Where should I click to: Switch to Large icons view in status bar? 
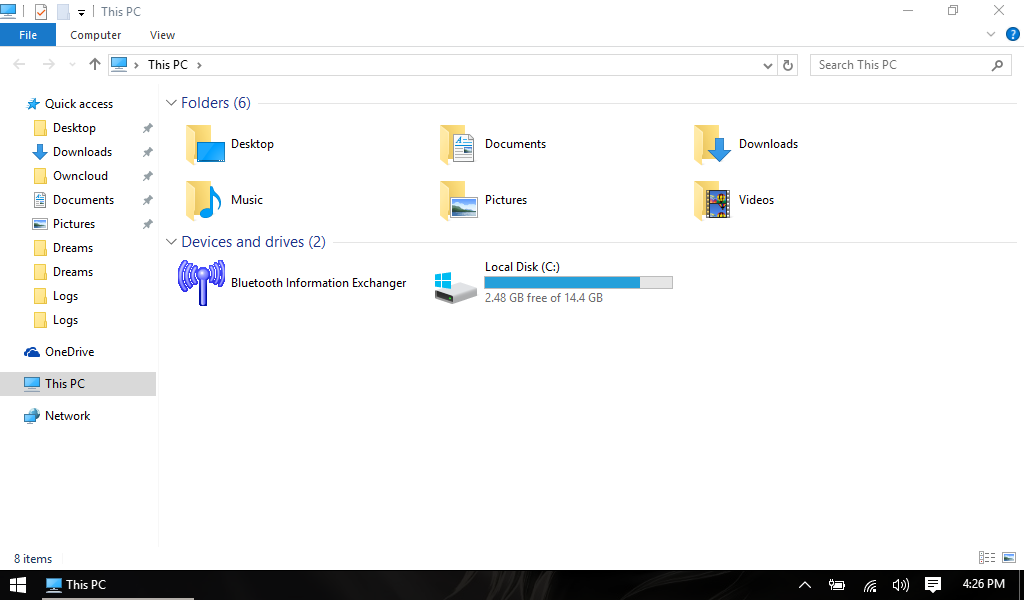1009,558
